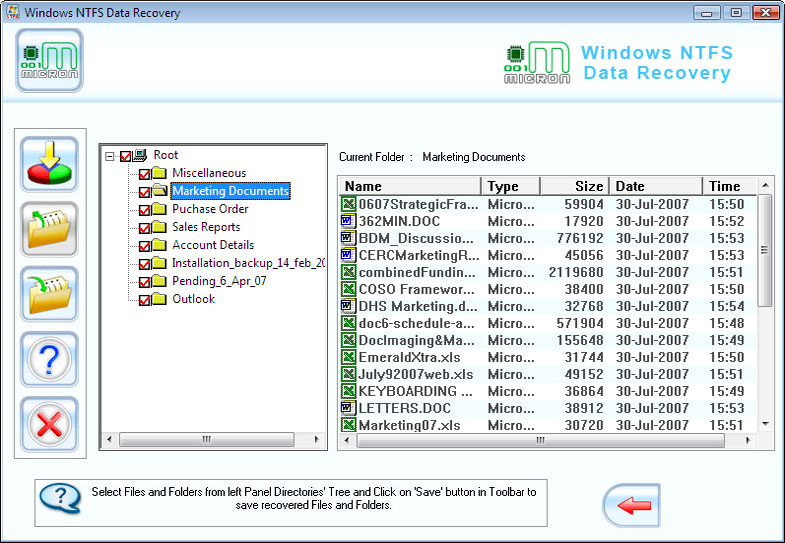Click the Word icon of DHS Marketing file

tap(348, 306)
